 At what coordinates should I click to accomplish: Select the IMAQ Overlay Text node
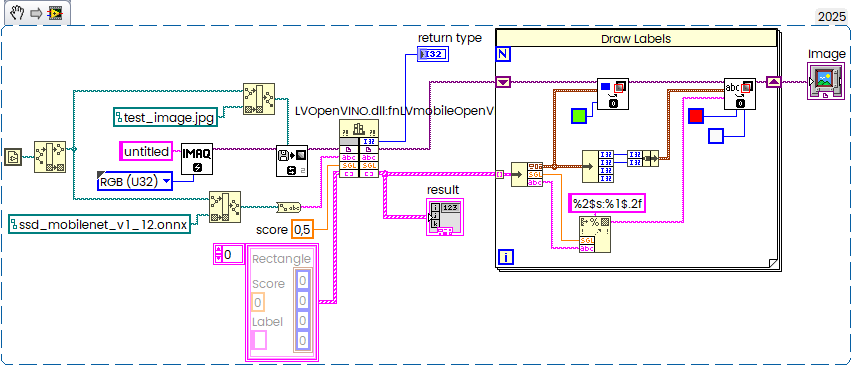740,93
